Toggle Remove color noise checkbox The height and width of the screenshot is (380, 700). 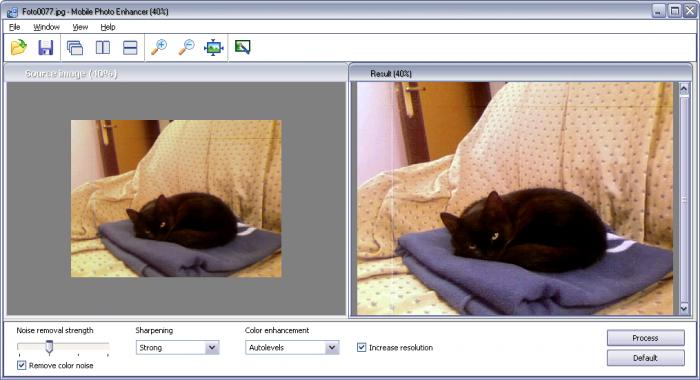tap(21, 365)
